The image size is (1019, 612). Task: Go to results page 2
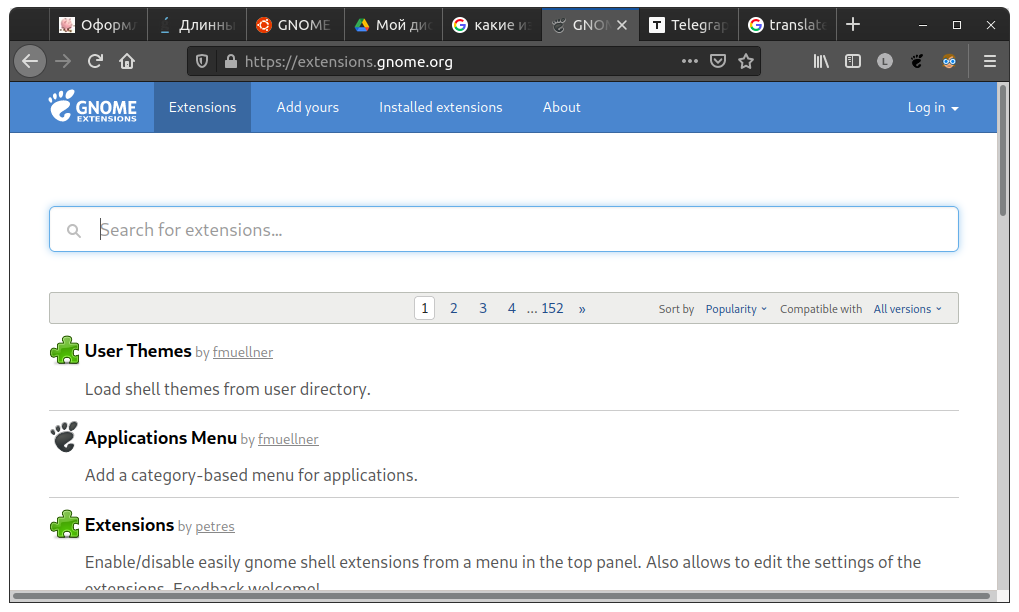point(454,308)
